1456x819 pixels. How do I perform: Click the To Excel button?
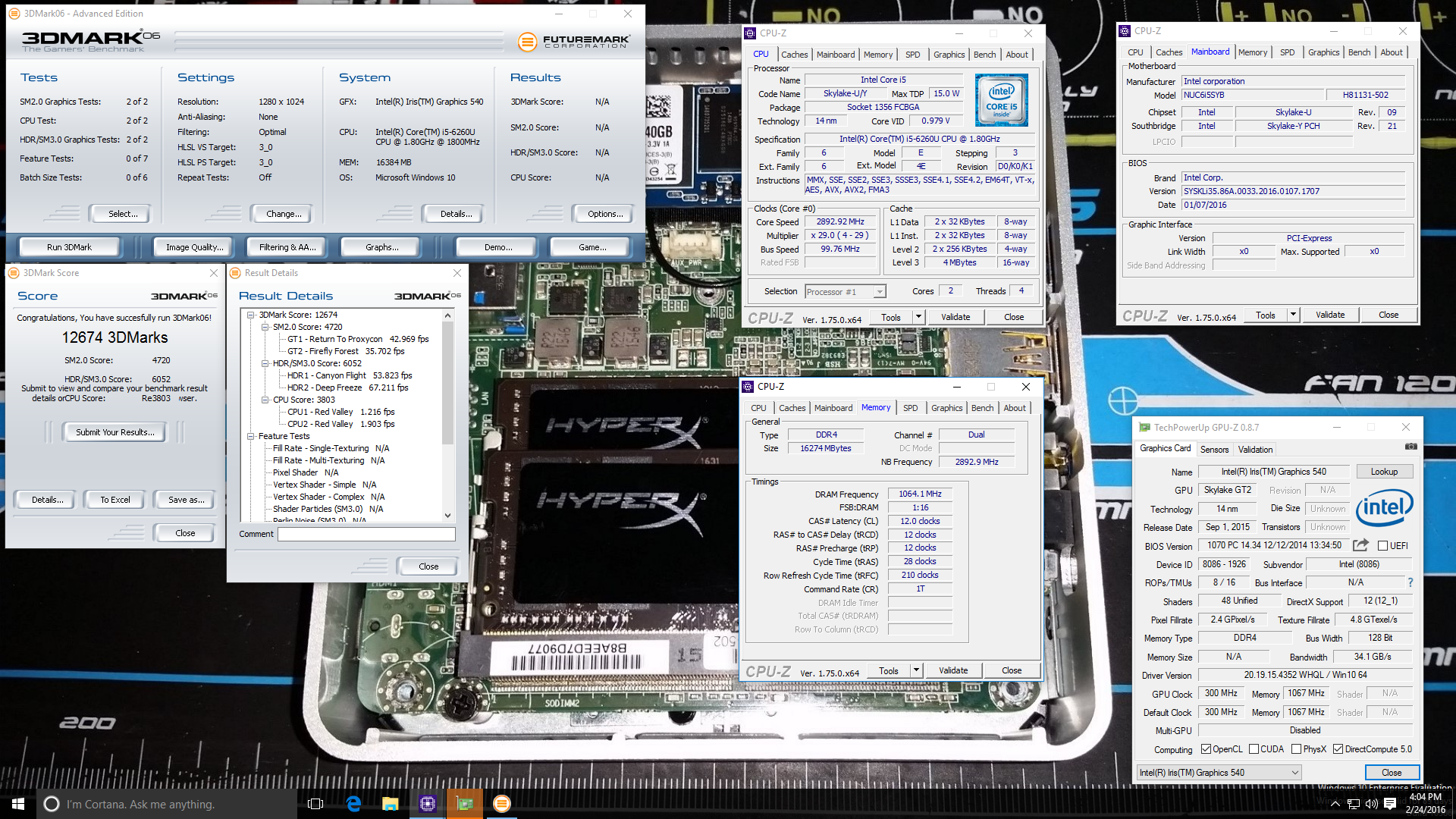[115, 500]
